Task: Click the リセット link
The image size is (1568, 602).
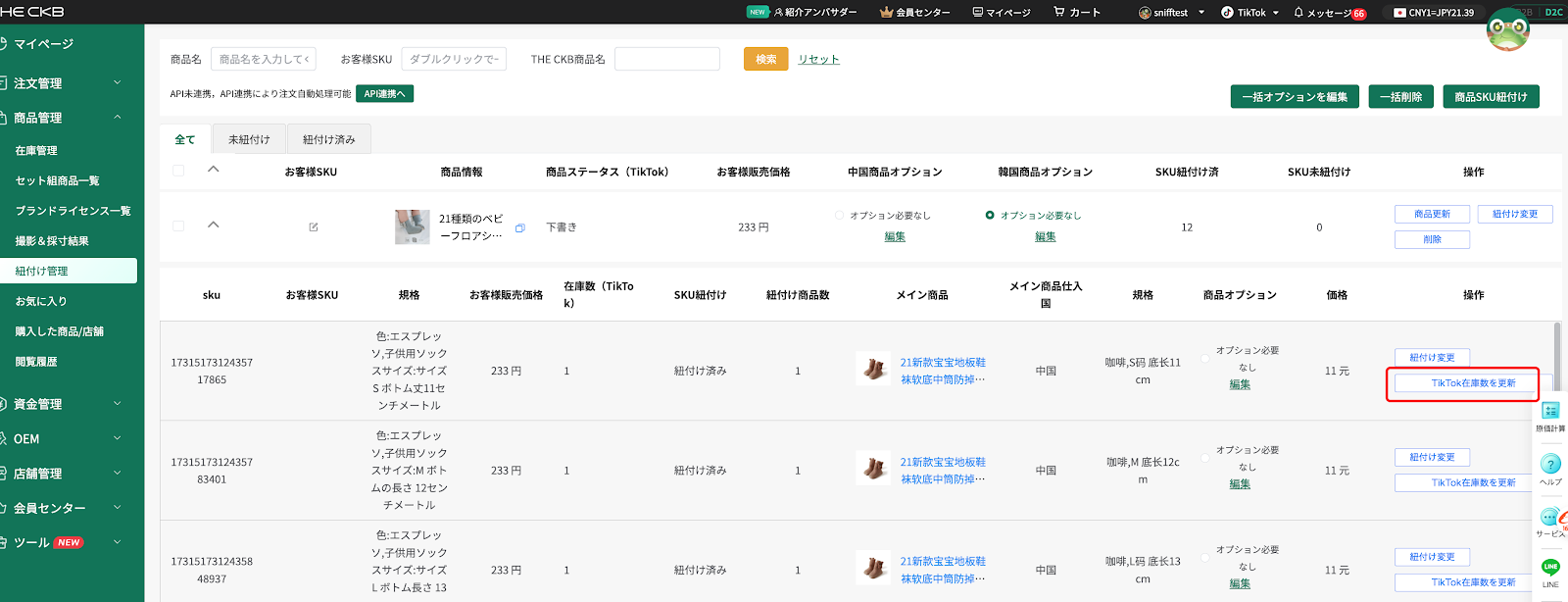Action: [x=818, y=60]
